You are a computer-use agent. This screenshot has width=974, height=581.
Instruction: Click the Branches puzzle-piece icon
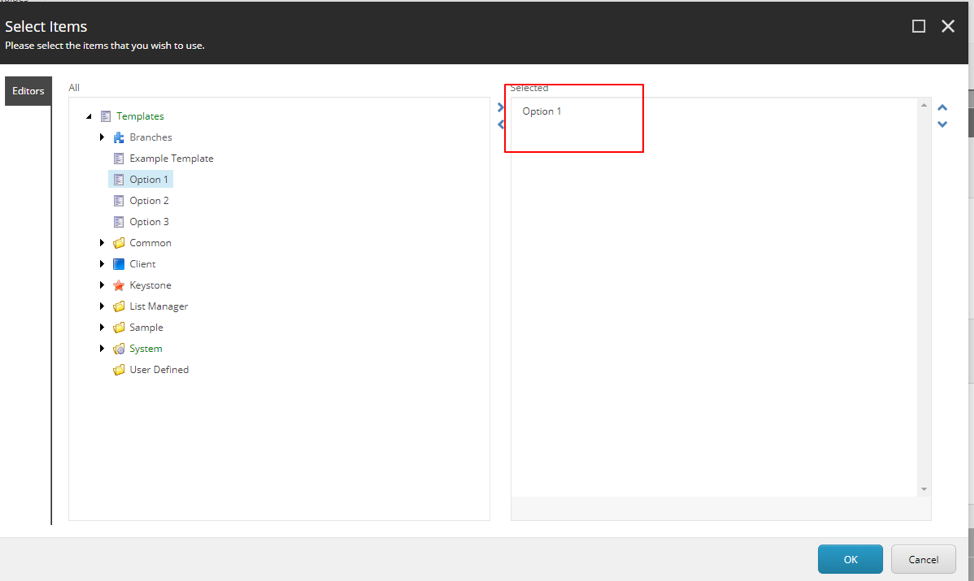pyautogui.click(x=119, y=138)
